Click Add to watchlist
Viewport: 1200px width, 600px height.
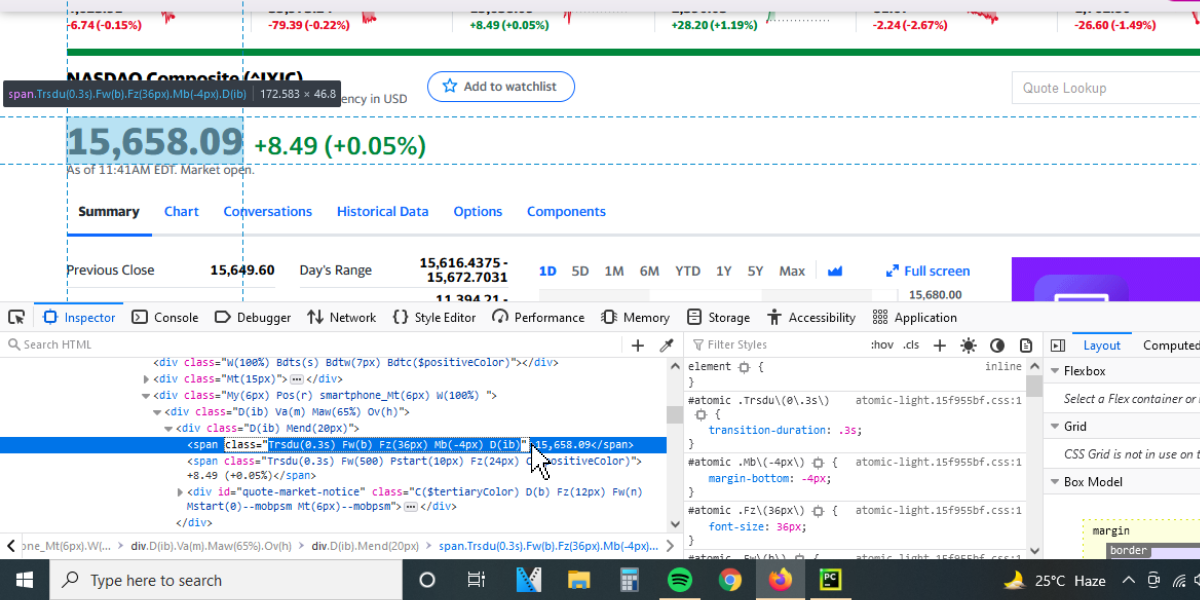[x=500, y=86]
